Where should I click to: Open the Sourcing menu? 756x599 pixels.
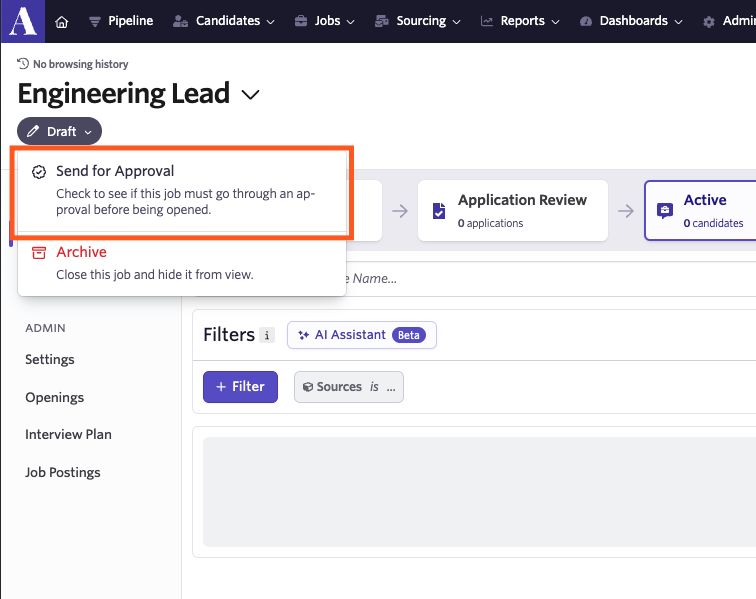(x=418, y=21)
